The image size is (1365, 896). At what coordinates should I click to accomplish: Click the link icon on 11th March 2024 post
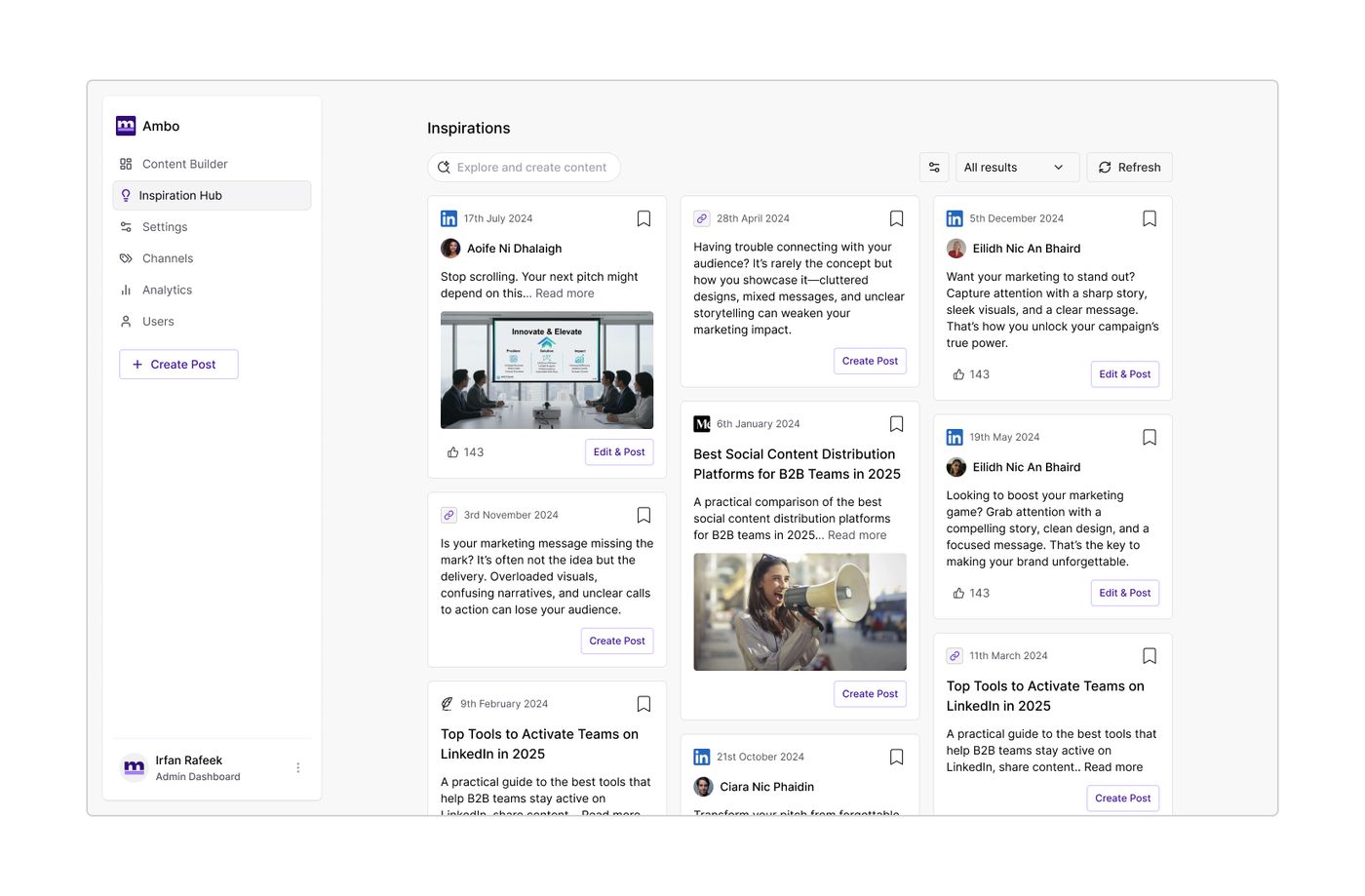click(x=955, y=656)
